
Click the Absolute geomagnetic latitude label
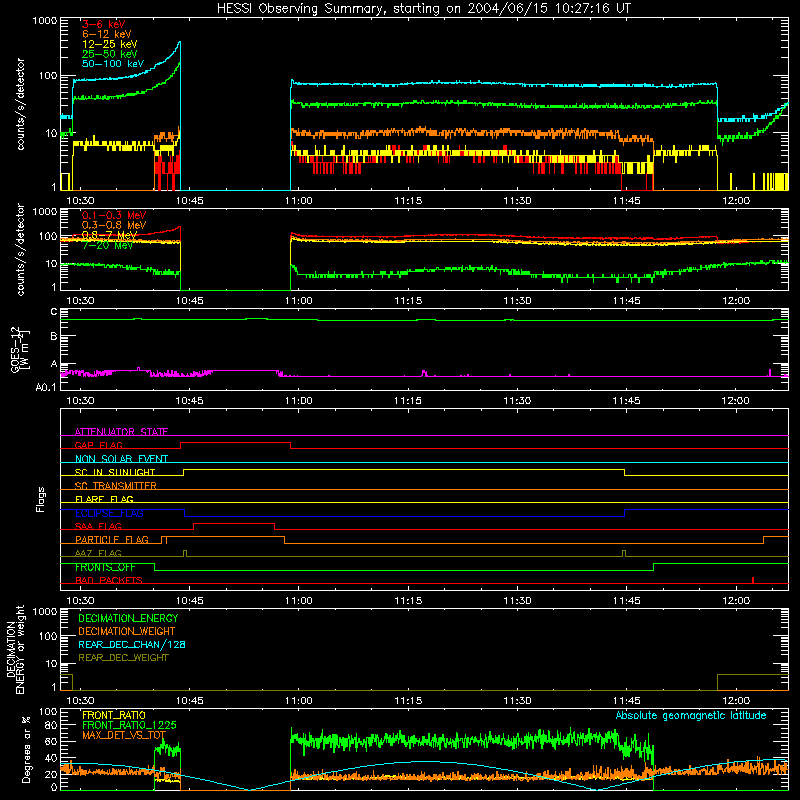691,715
